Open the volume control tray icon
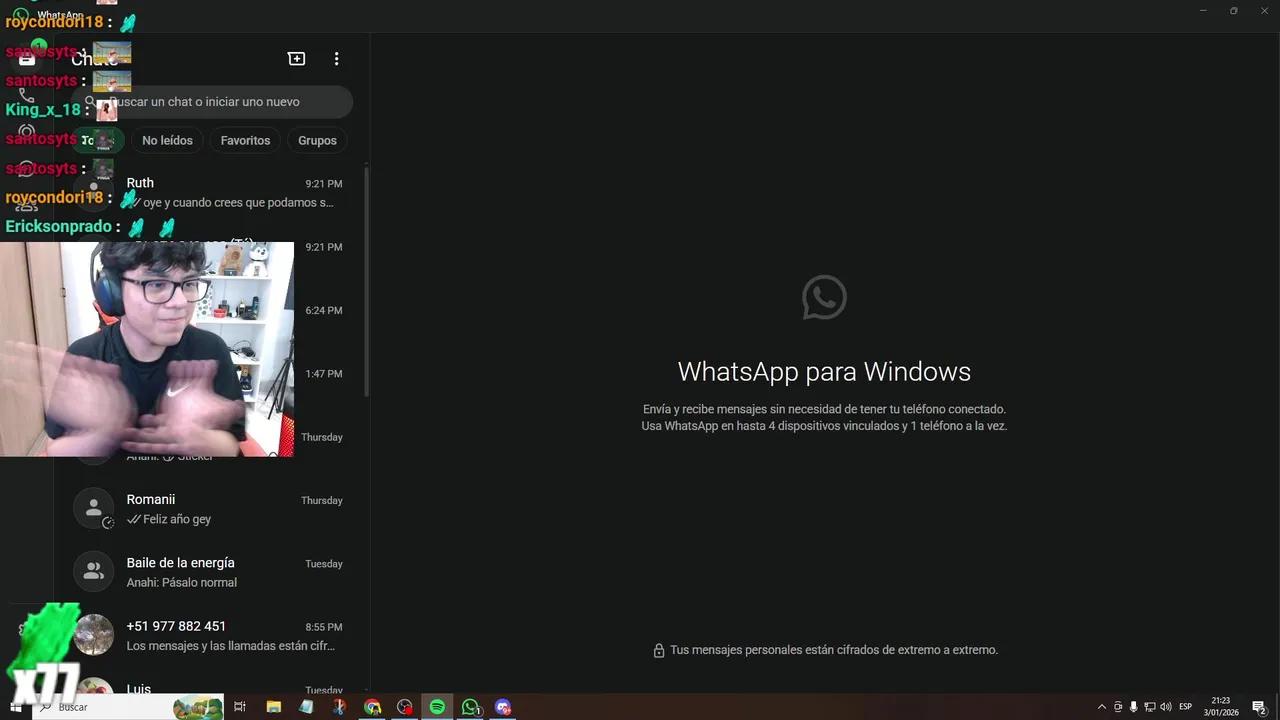The height and width of the screenshot is (720, 1280). [x=1165, y=707]
